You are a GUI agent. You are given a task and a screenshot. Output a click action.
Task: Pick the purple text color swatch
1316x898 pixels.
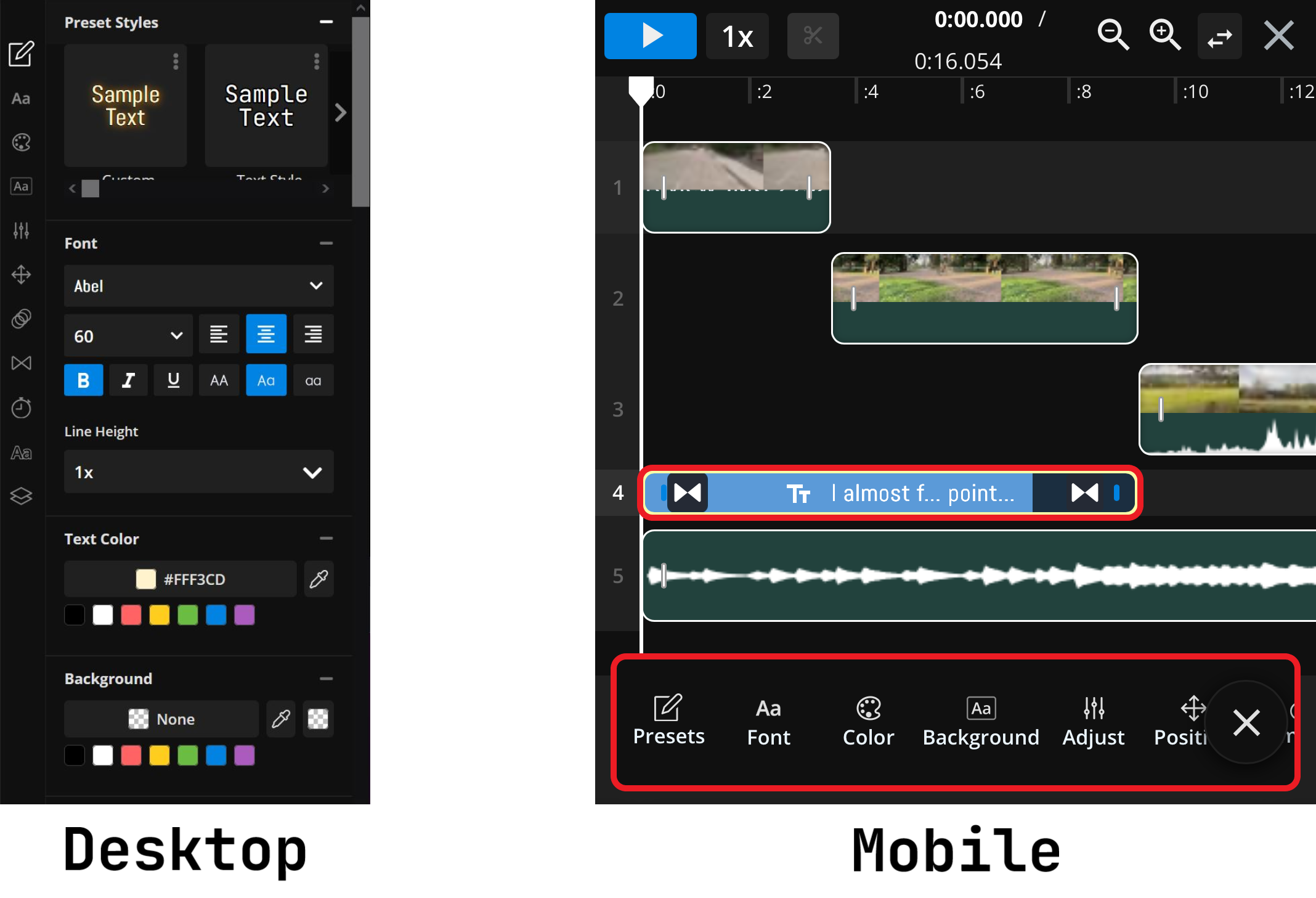click(245, 615)
